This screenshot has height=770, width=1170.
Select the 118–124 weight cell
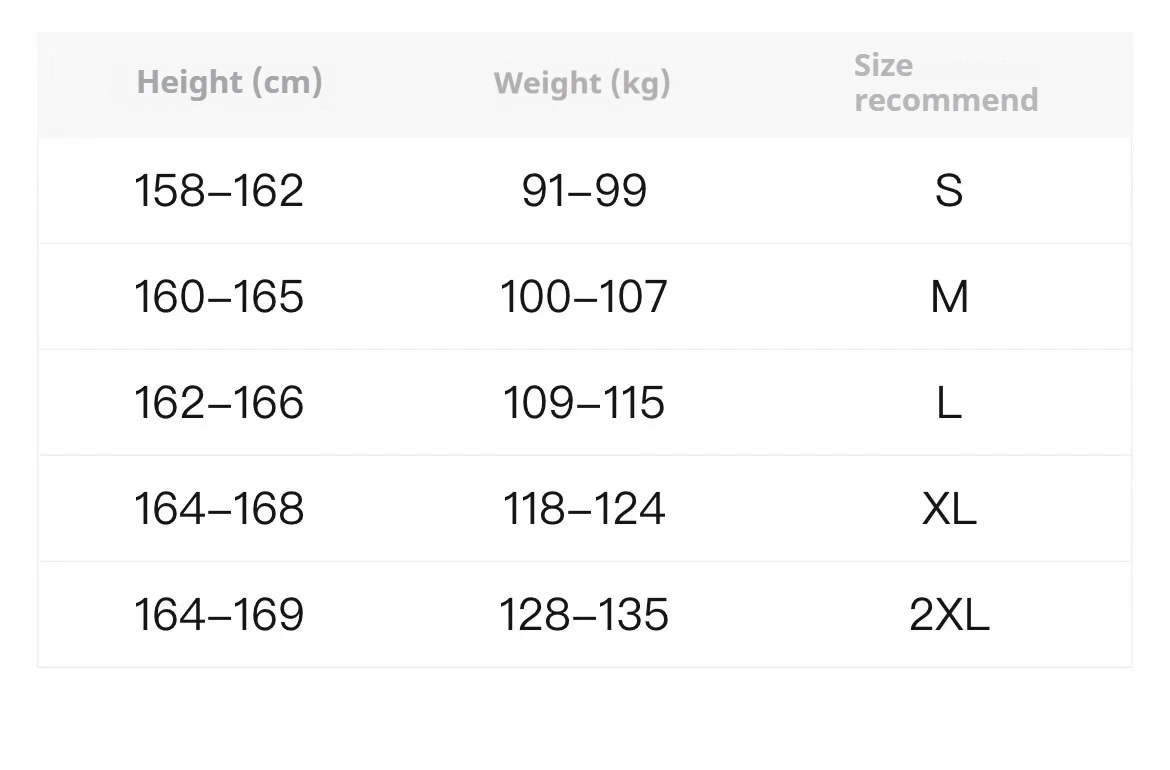coord(584,508)
